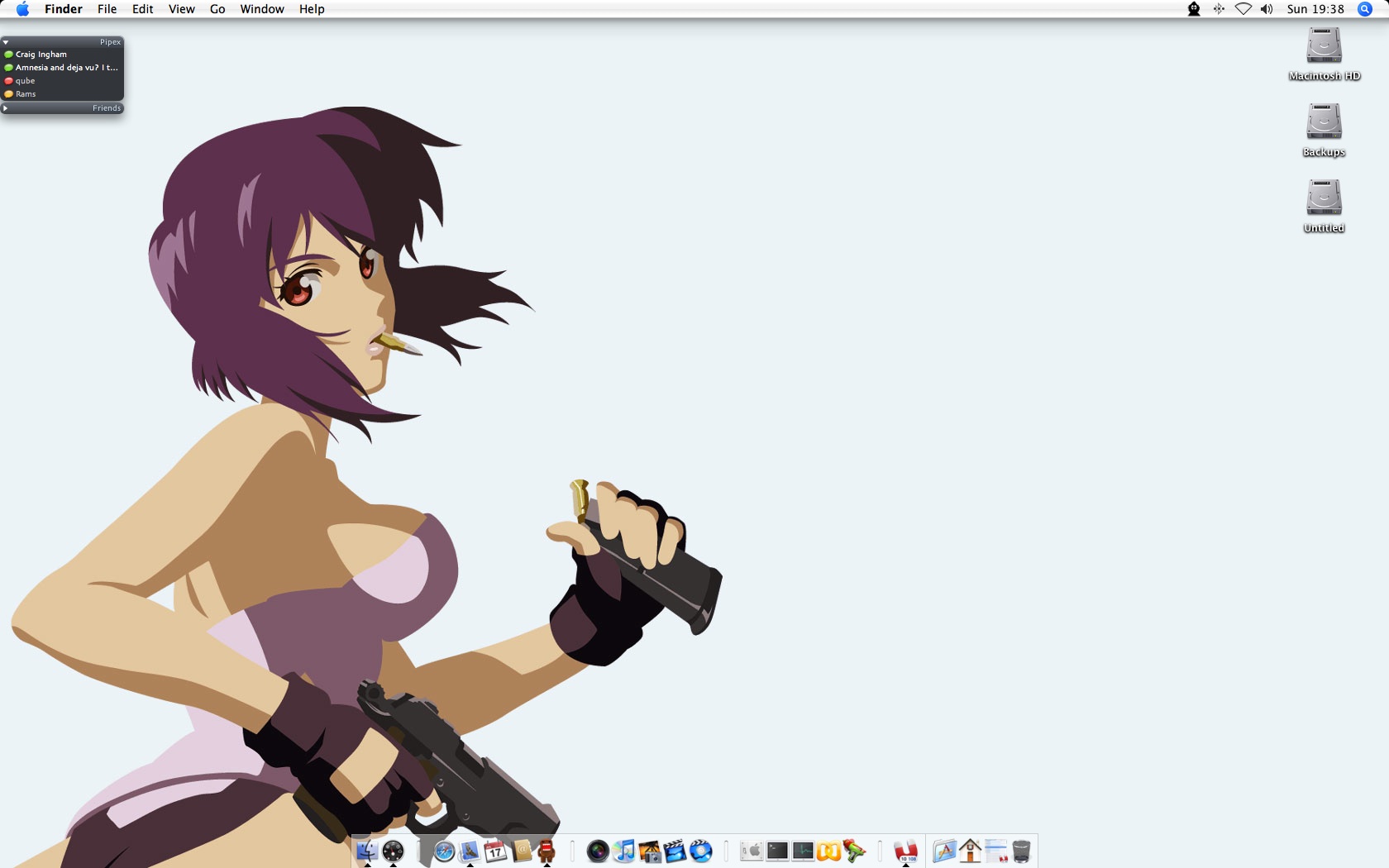Select contact Rams in list

coord(62,94)
